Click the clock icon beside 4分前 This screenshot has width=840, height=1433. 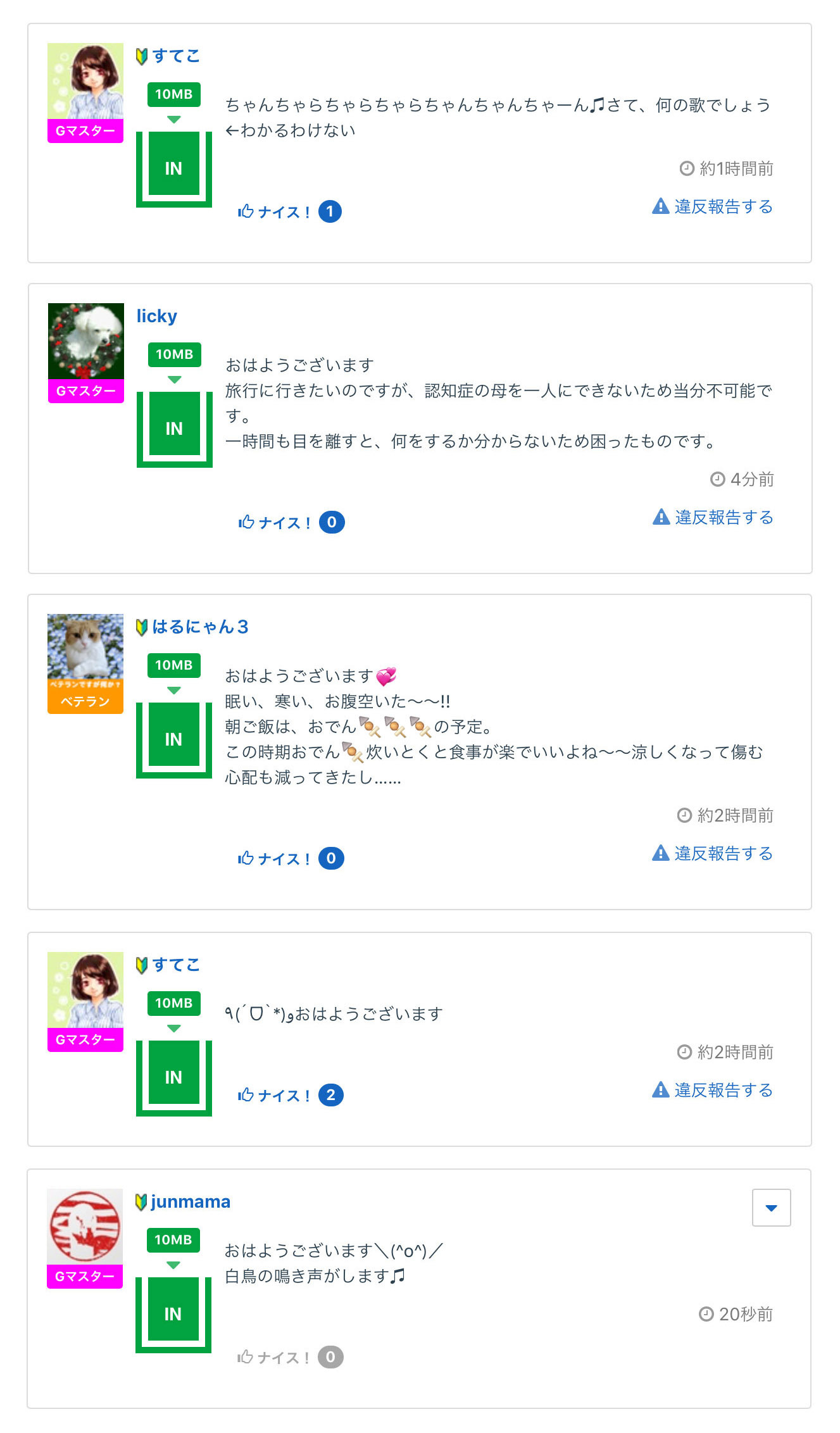[x=717, y=479]
